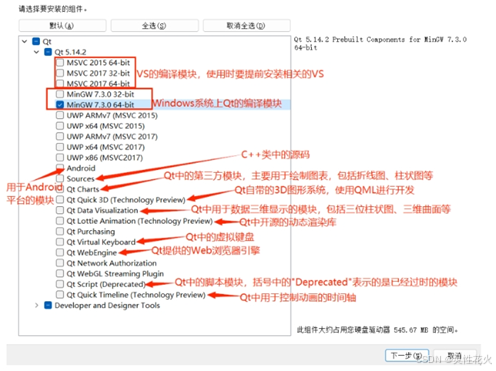Check UWP ARMv7 (MSVC 2017) checkbox
This screenshot has width=496, height=371.
pyautogui.click(x=60, y=136)
